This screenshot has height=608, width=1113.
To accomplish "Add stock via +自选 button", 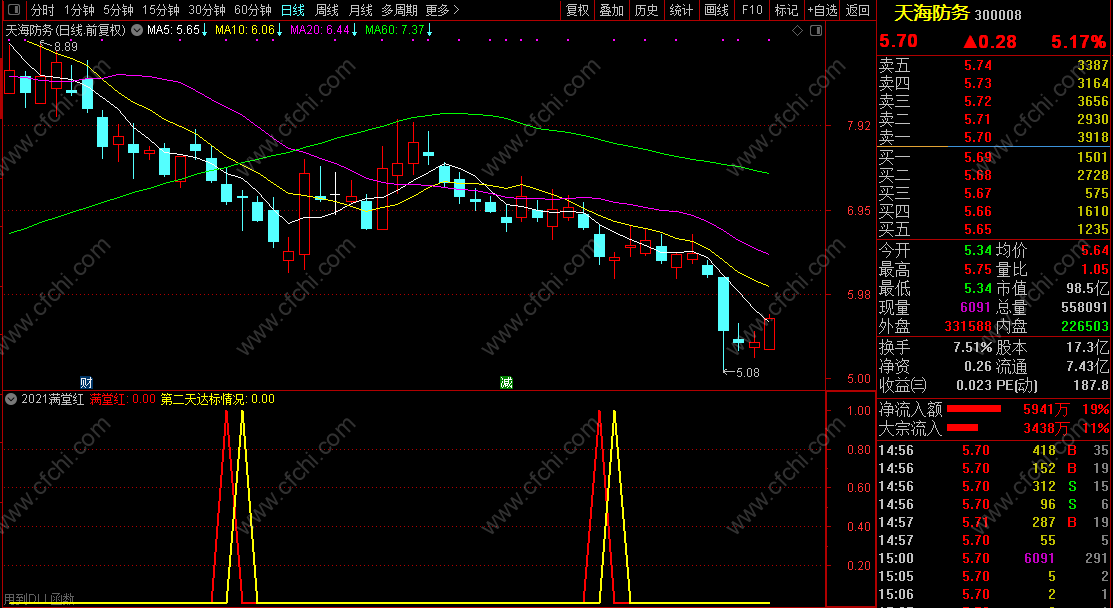I will click(822, 10).
